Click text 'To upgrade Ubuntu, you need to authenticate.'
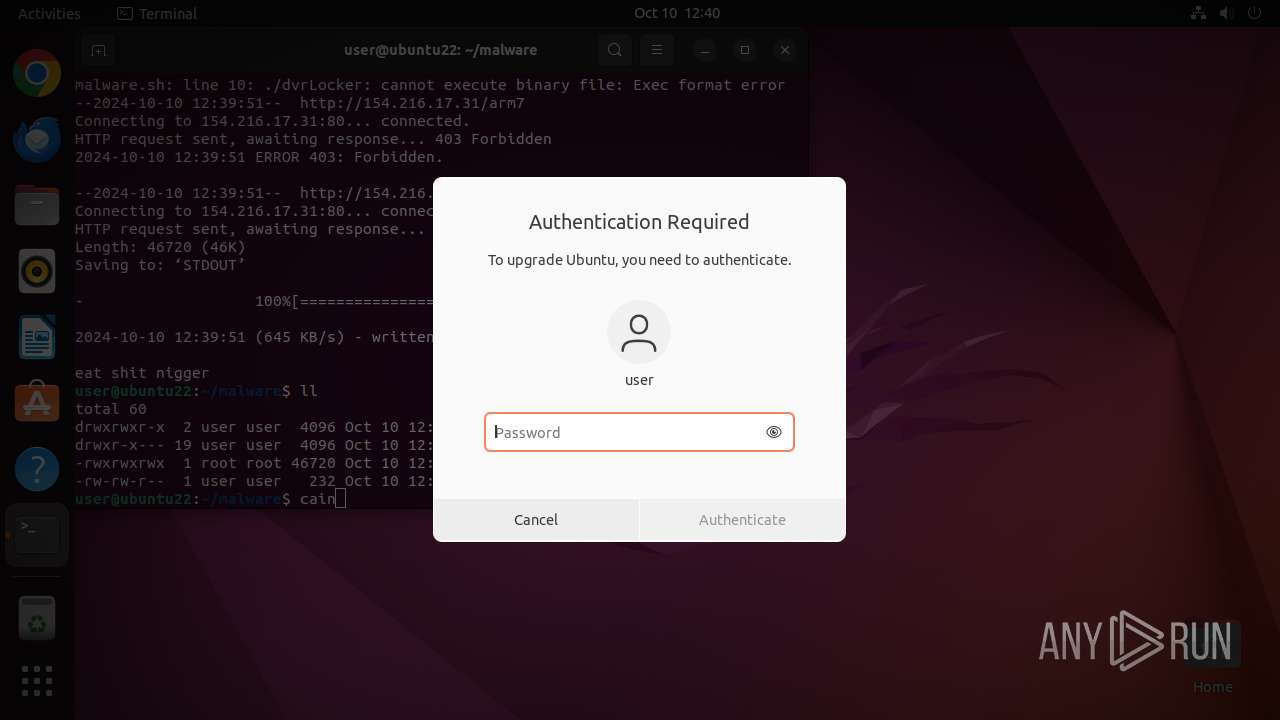1280x720 pixels. pyautogui.click(x=639, y=260)
